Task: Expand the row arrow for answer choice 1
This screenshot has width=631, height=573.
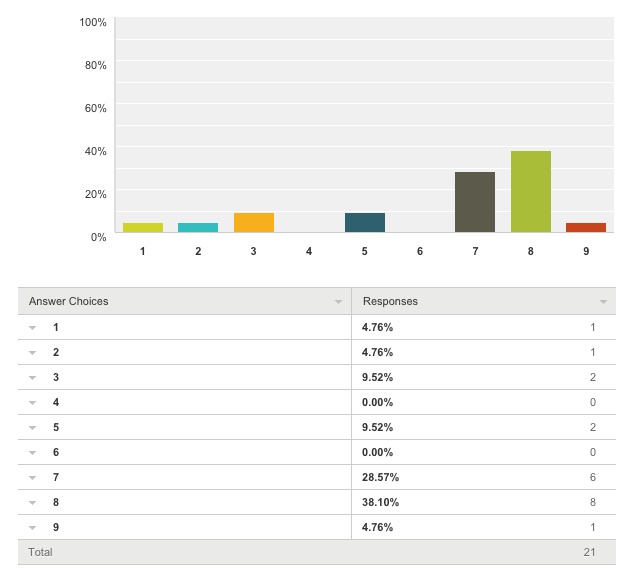Action: point(33,328)
